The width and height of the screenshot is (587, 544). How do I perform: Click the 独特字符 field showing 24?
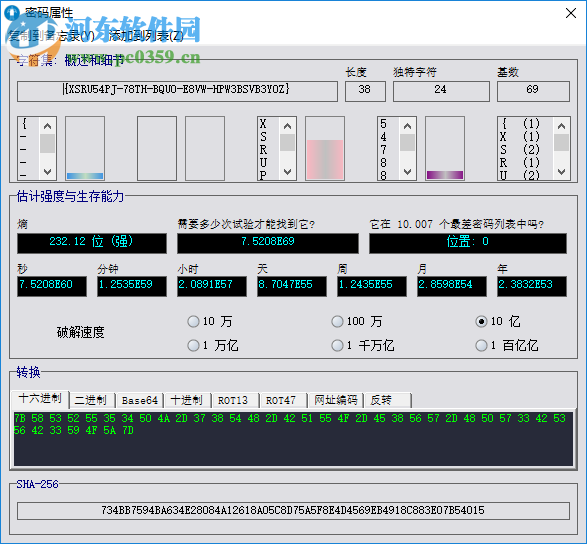[441, 91]
